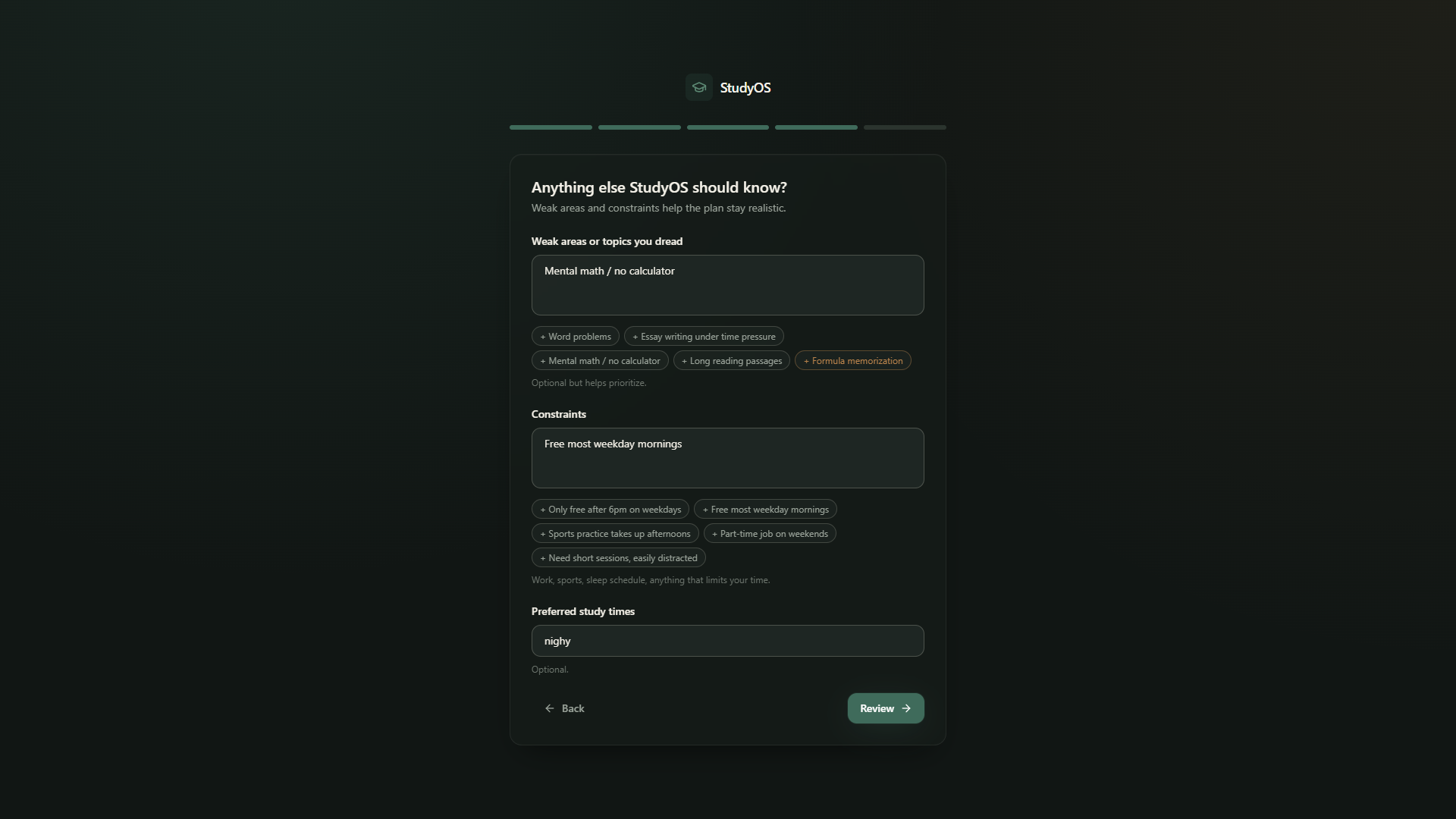Image resolution: width=1456 pixels, height=819 pixels.
Task: Click the 'Preferred study times' label
Action: point(583,611)
